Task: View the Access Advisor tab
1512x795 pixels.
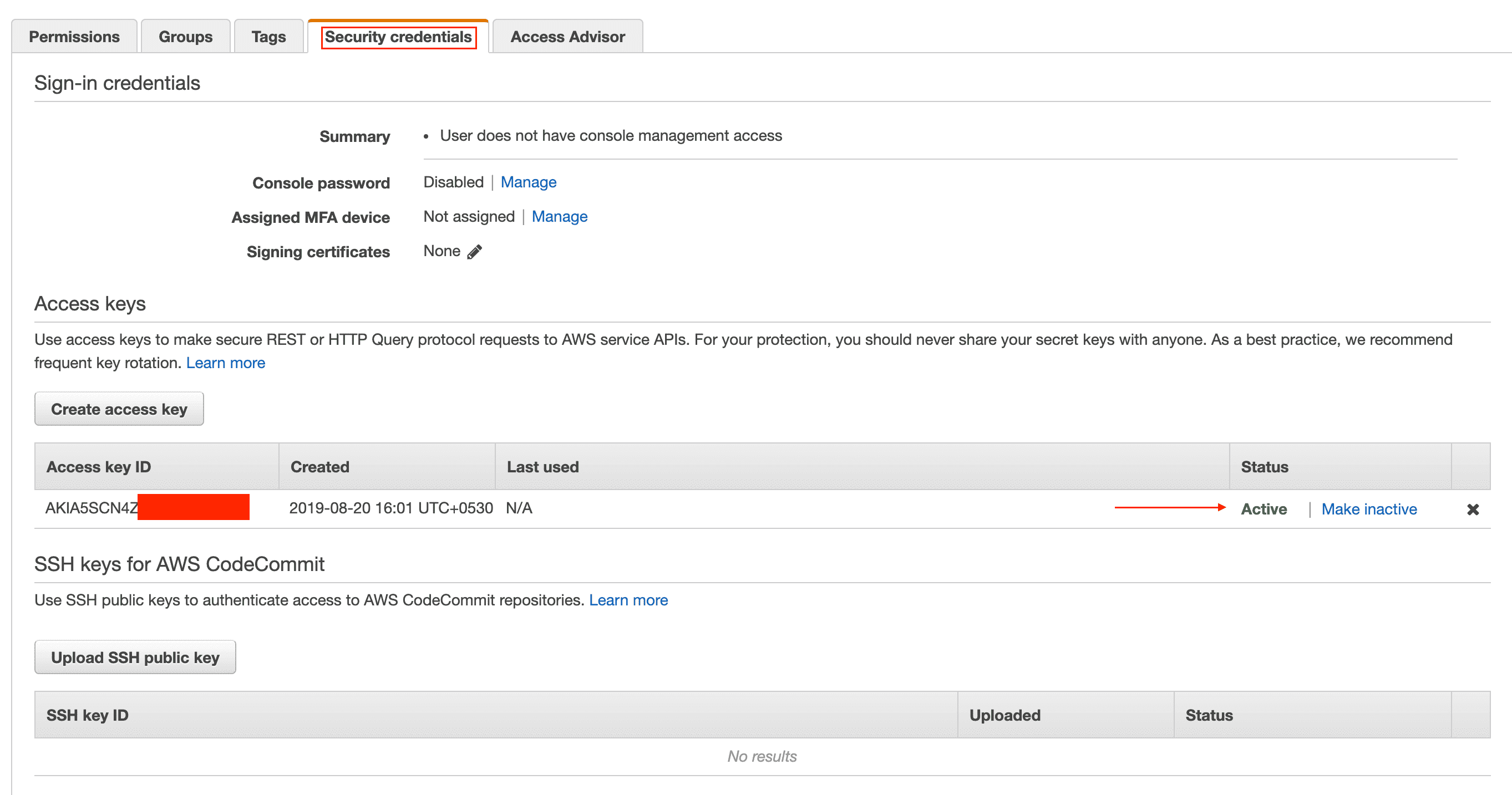Action: [567, 37]
